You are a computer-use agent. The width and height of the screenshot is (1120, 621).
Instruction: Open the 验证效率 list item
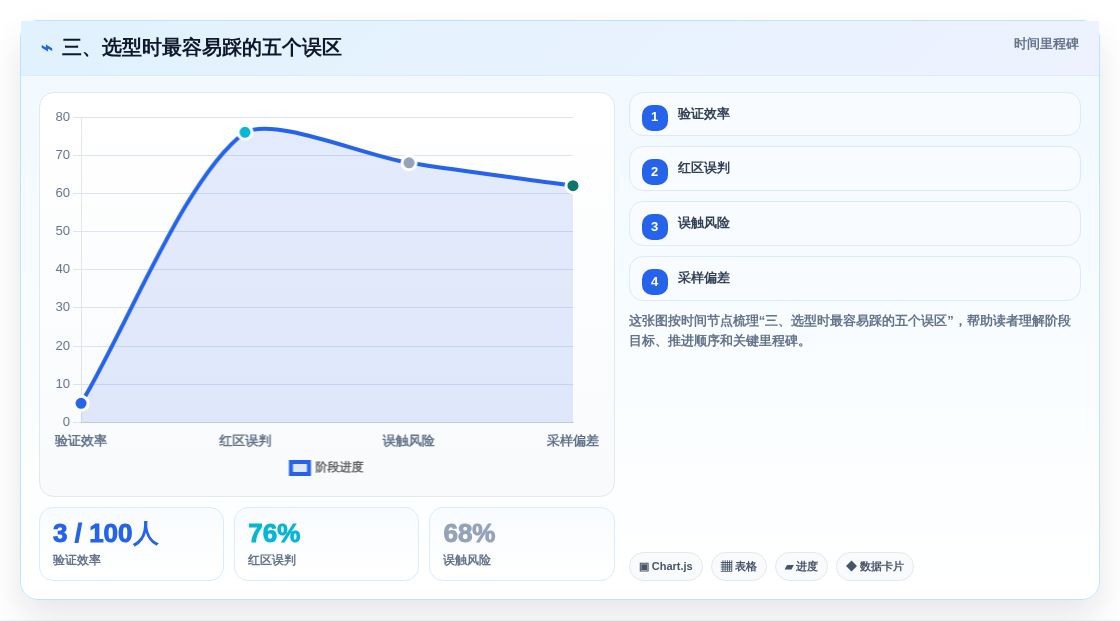[854, 114]
